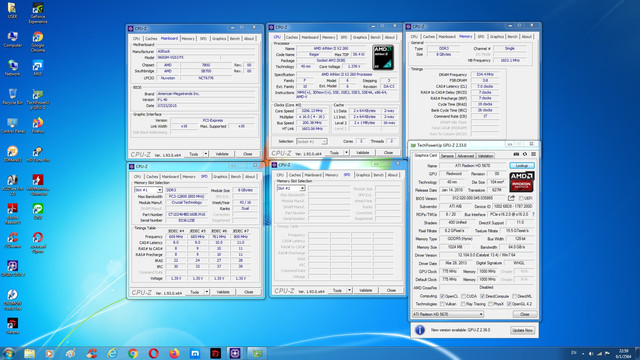This screenshot has width=640, height=360.
Task: Expand Tools arrow in Slot #2 SPD window
Action: click(349, 290)
